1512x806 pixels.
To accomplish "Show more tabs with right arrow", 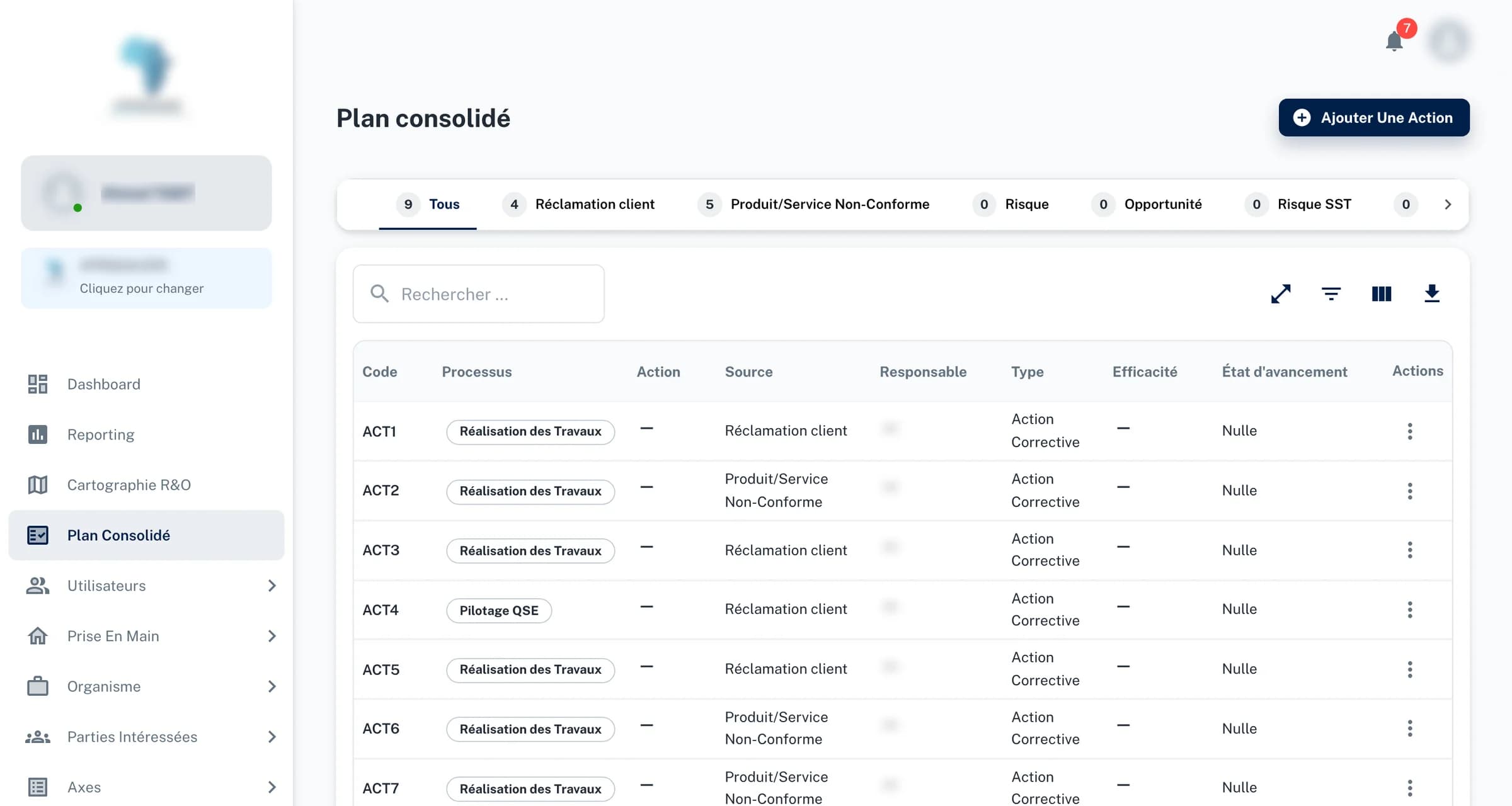I will pyautogui.click(x=1448, y=205).
